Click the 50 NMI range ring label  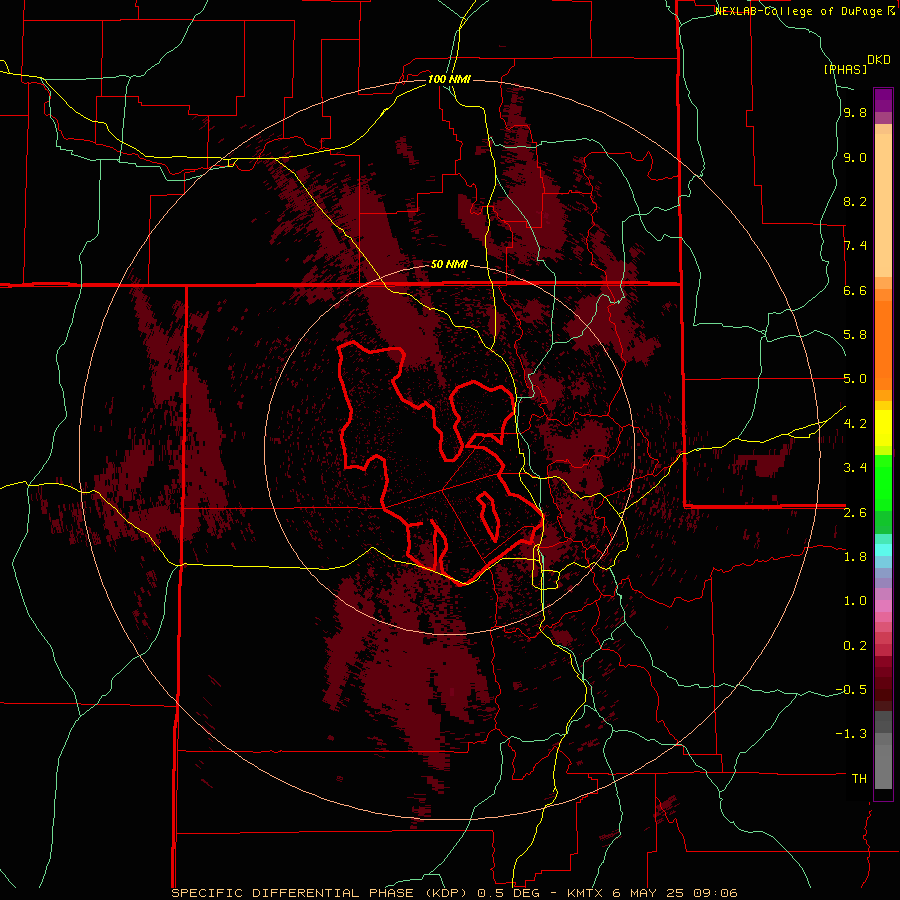click(449, 265)
